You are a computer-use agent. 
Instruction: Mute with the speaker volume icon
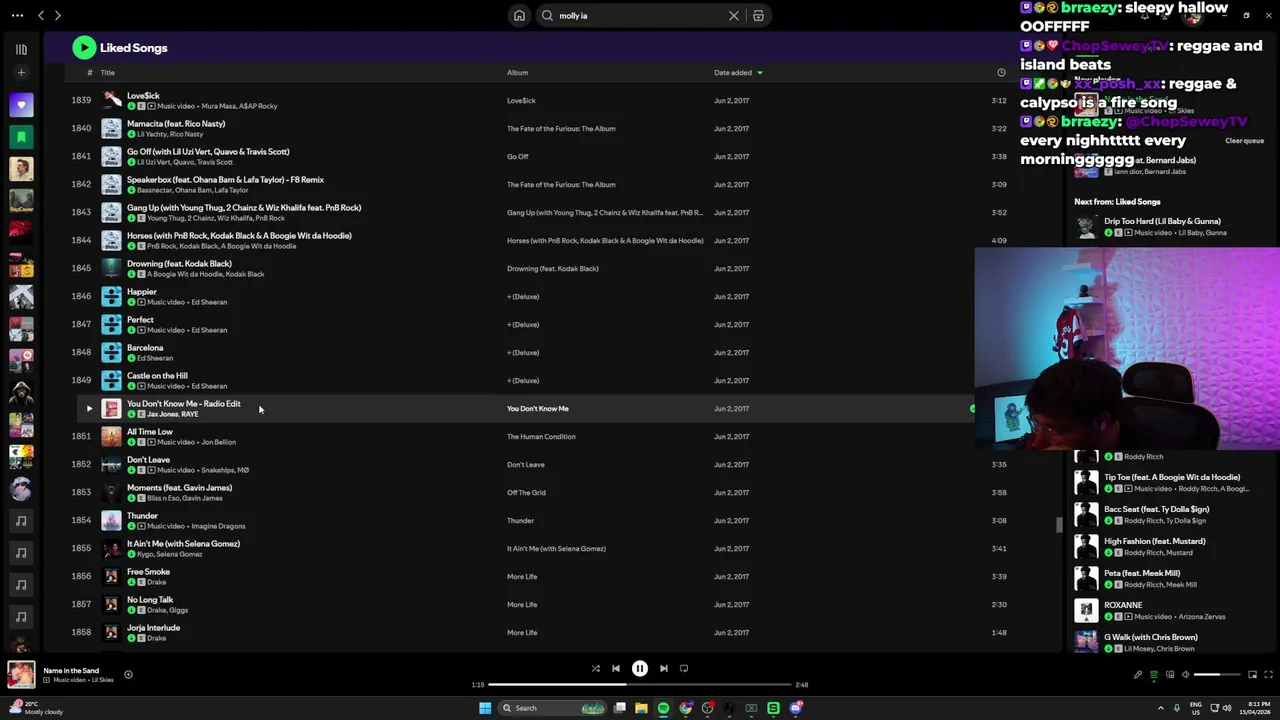1186,675
